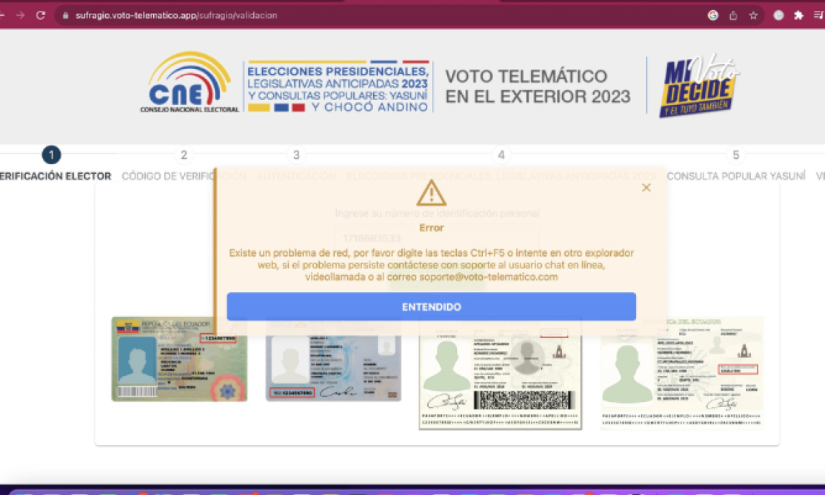
Task: Click the warning triangle icon in dialog
Action: [x=431, y=193]
